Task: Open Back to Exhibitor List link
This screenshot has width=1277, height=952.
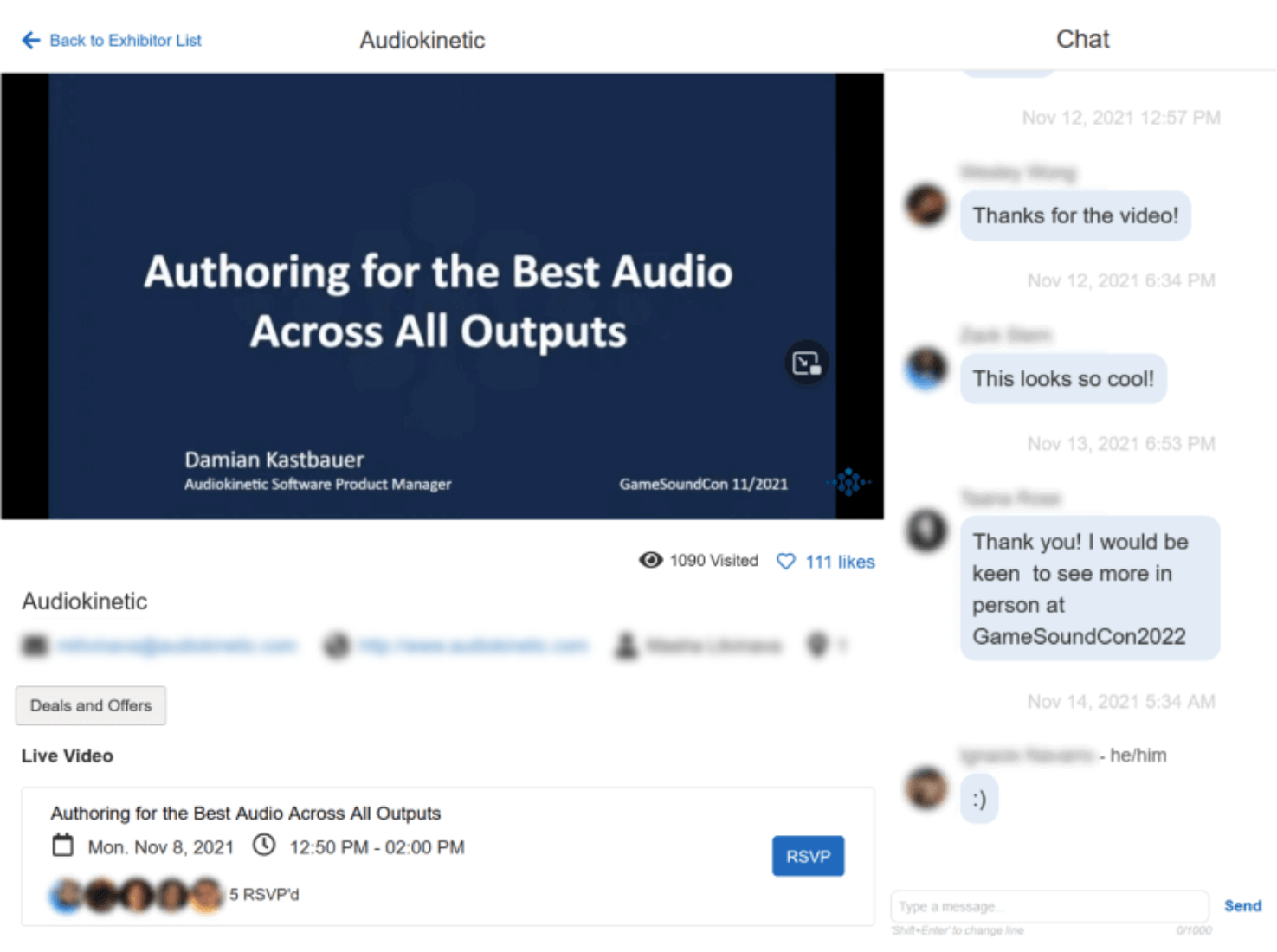Action: [x=125, y=41]
